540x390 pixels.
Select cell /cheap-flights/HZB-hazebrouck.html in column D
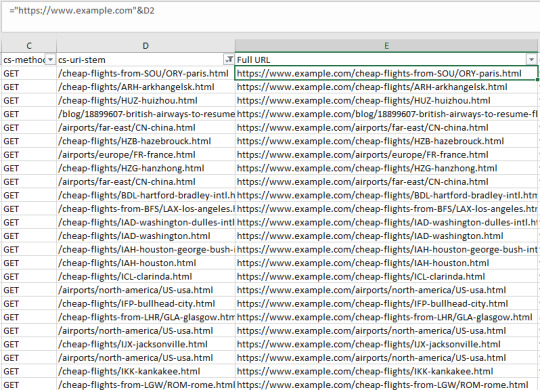146,141
